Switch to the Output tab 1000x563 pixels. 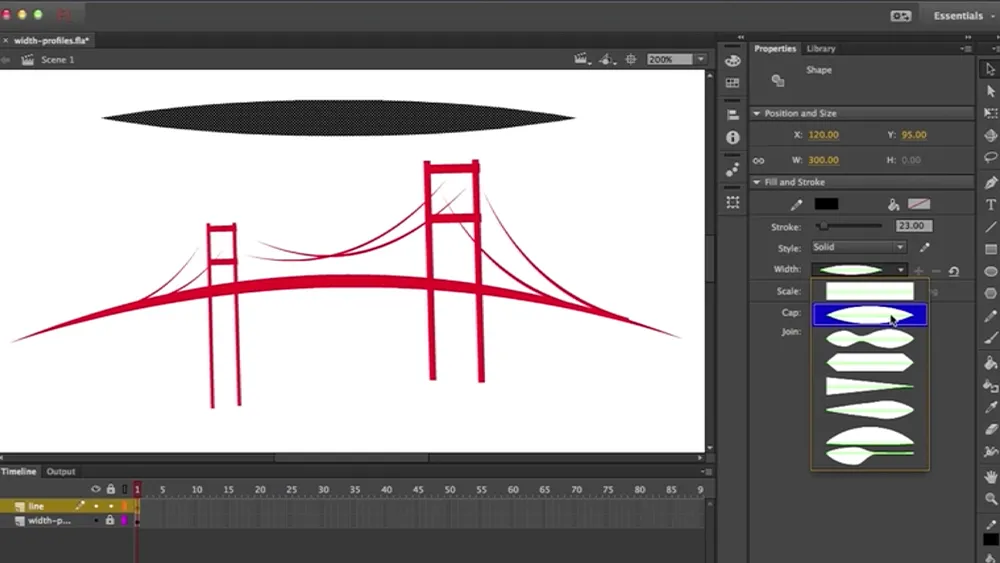[x=61, y=472]
